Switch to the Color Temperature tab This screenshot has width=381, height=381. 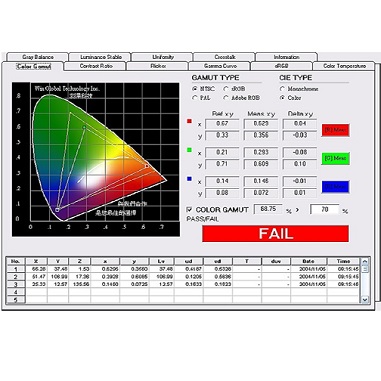click(344, 66)
